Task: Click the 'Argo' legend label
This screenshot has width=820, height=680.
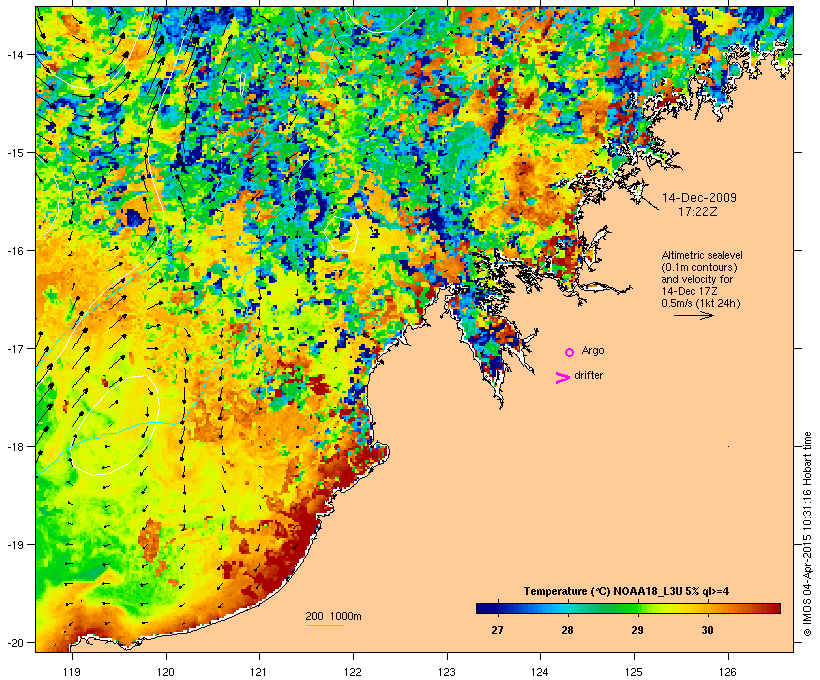Action: [593, 350]
